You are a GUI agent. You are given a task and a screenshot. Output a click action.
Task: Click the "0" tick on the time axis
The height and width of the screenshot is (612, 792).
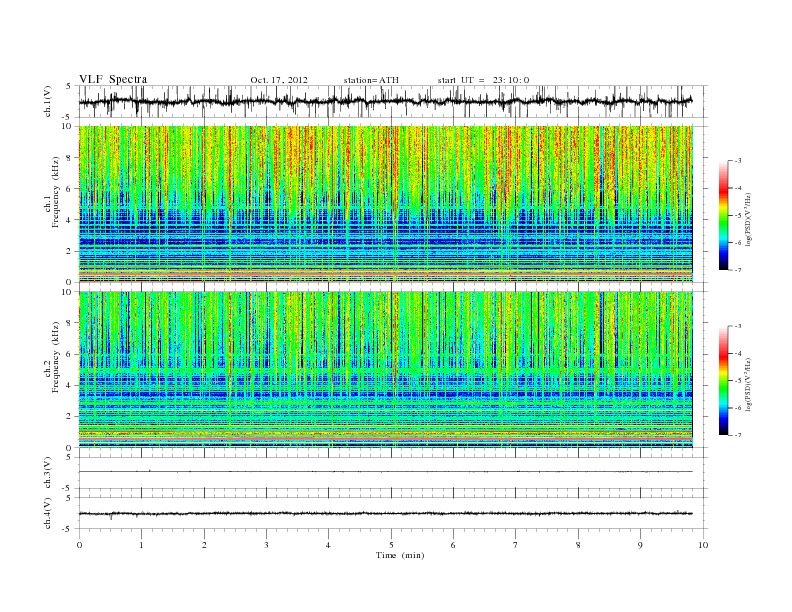[x=79, y=545]
